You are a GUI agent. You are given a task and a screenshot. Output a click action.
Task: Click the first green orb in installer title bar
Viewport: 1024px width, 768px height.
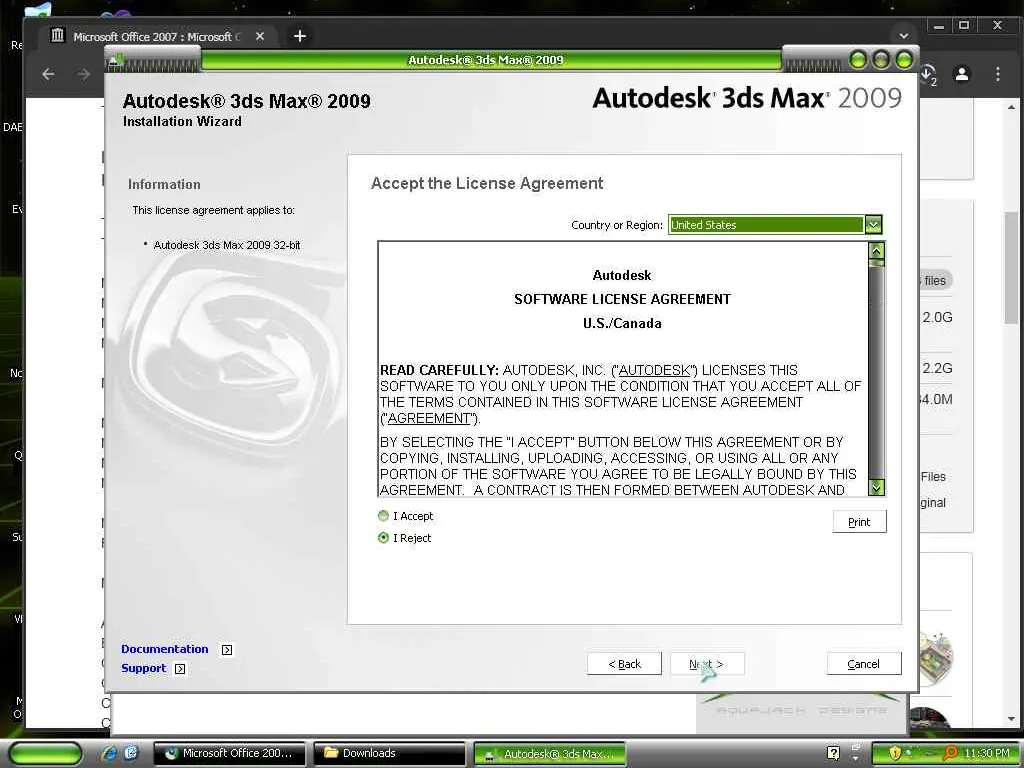858,60
